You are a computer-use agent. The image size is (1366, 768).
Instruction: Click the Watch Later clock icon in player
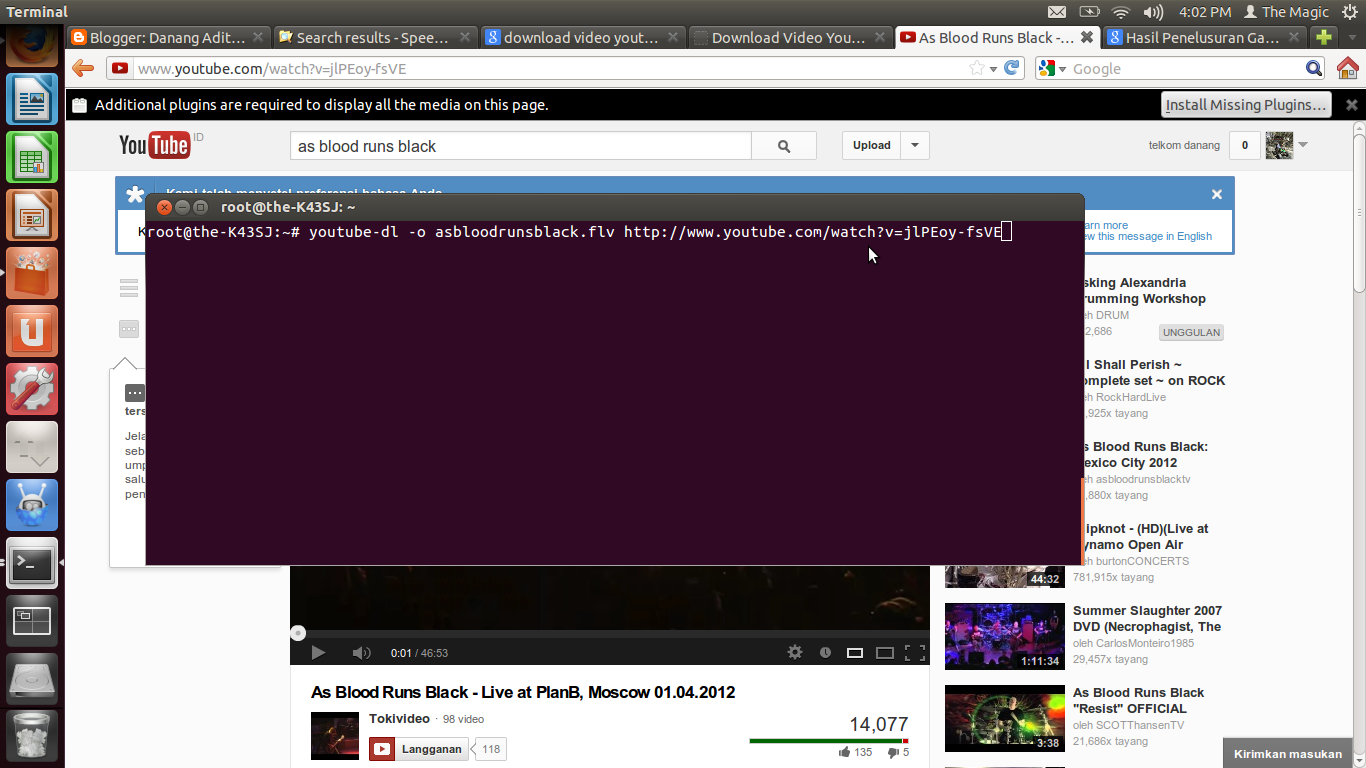(x=825, y=652)
